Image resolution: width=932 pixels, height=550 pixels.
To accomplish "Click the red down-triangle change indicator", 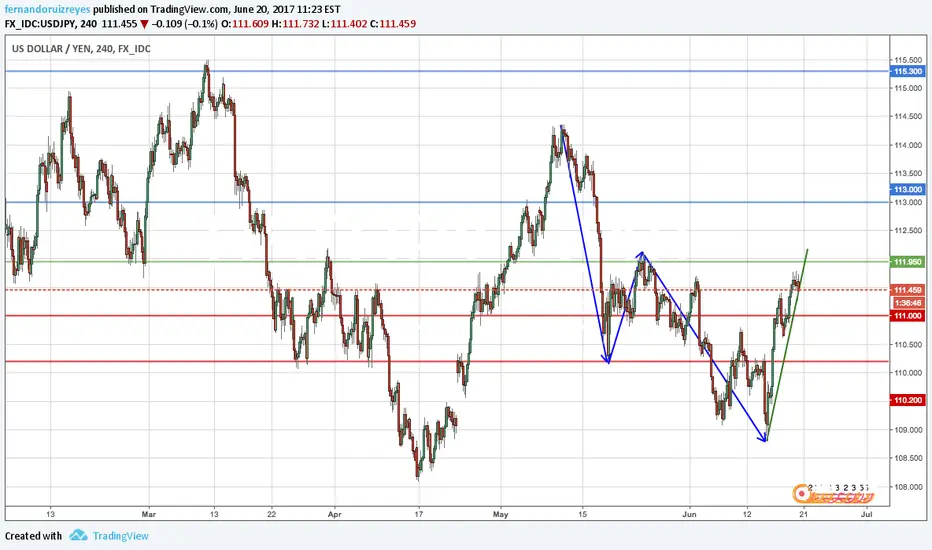I will tap(144, 24).
